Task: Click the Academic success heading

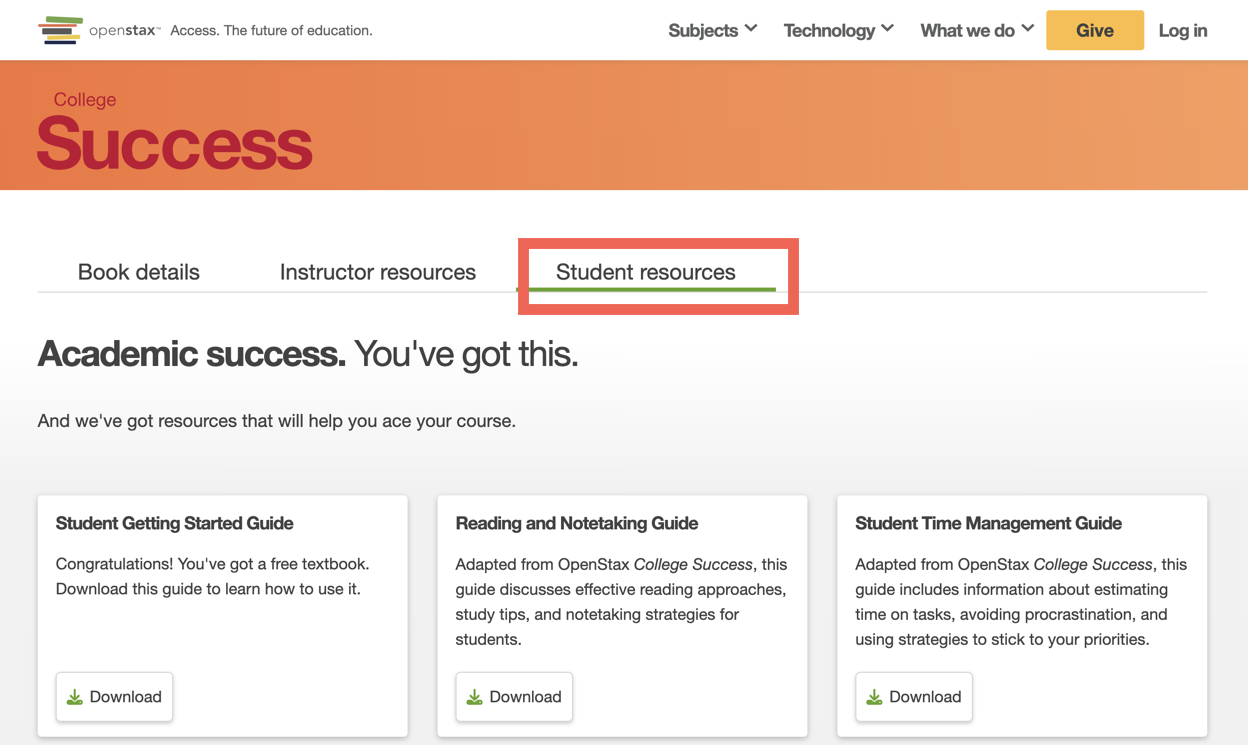Action: pos(307,354)
